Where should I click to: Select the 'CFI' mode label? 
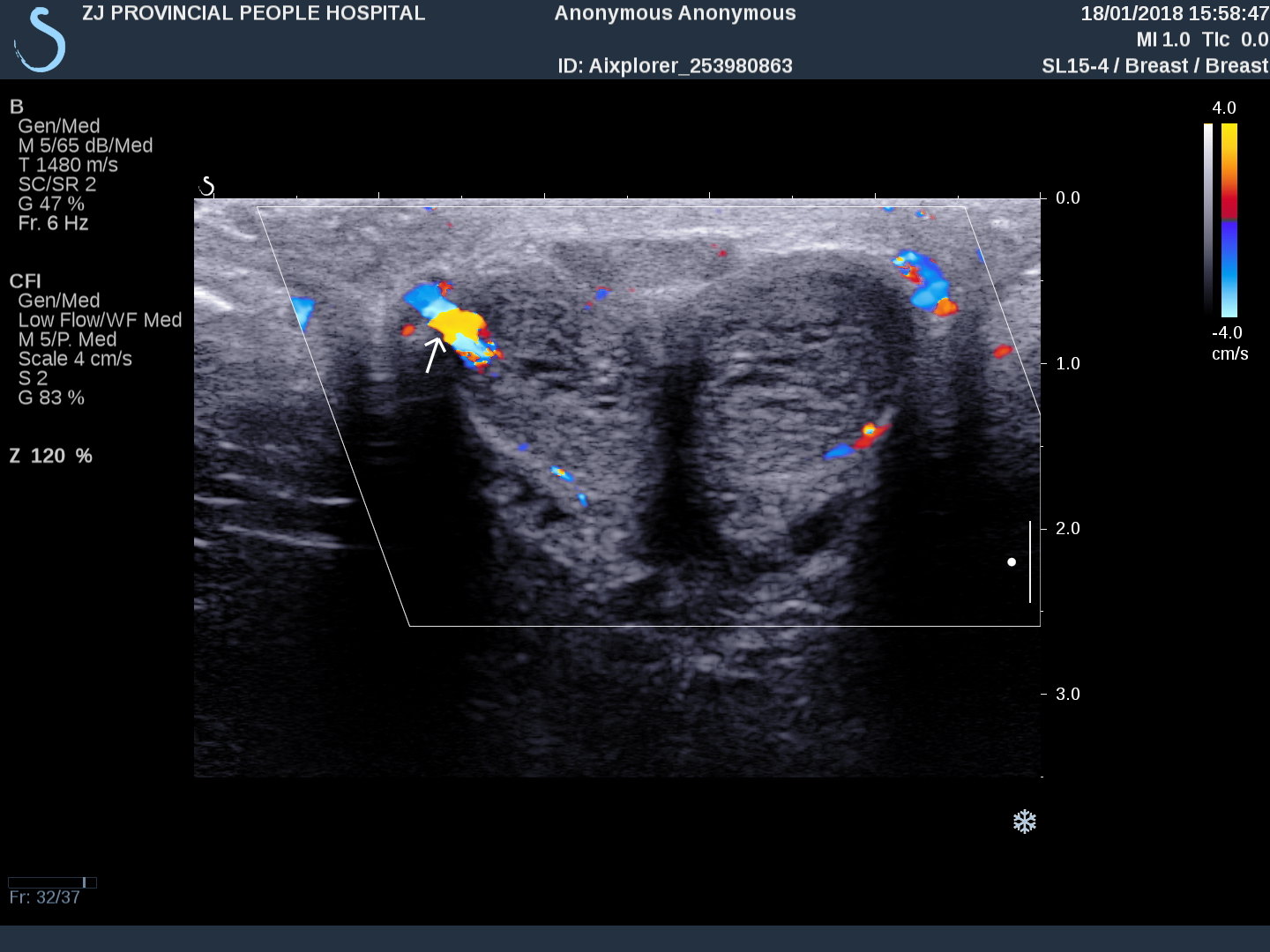25,281
